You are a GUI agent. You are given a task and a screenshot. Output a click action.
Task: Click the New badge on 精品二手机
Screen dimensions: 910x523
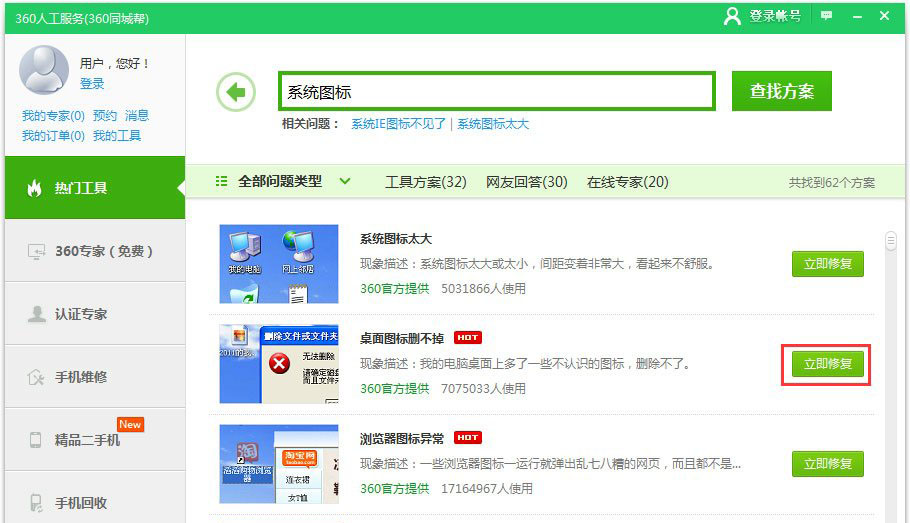point(130,424)
